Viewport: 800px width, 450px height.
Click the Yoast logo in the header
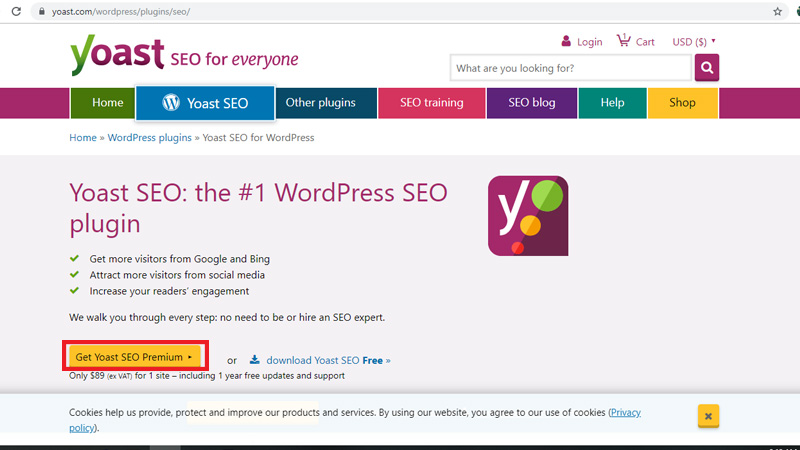(117, 55)
